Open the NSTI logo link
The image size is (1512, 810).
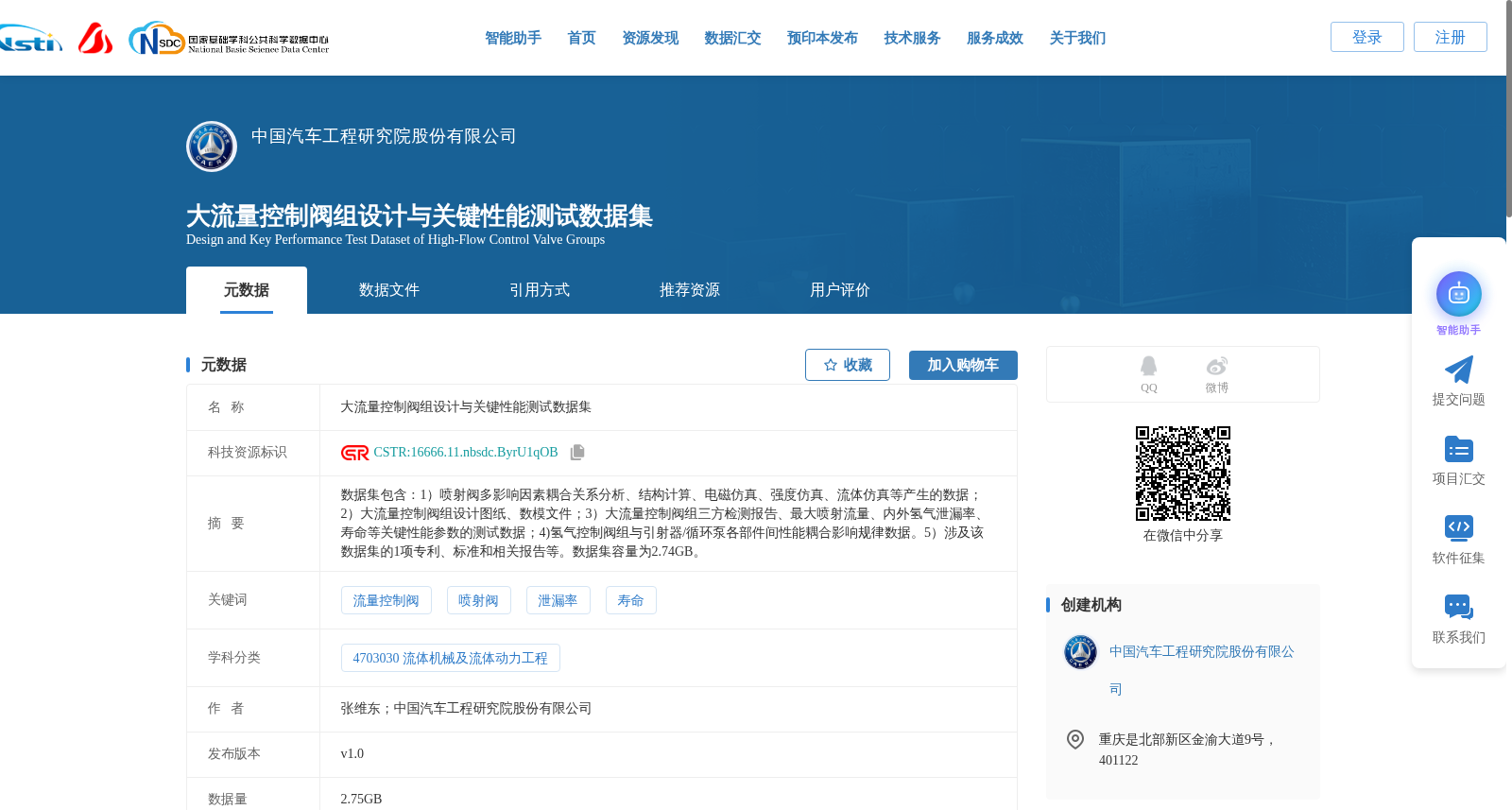(30, 38)
